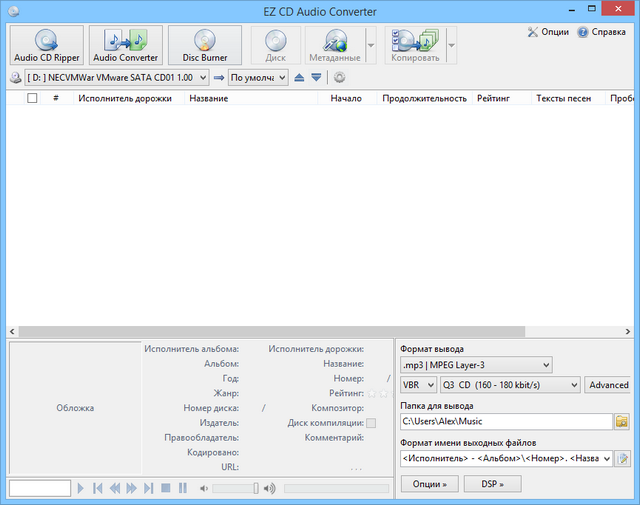Click the Advanced button
Image resolution: width=640 pixels, height=505 pixels.
pyautogui.click(x=608, y=384)
